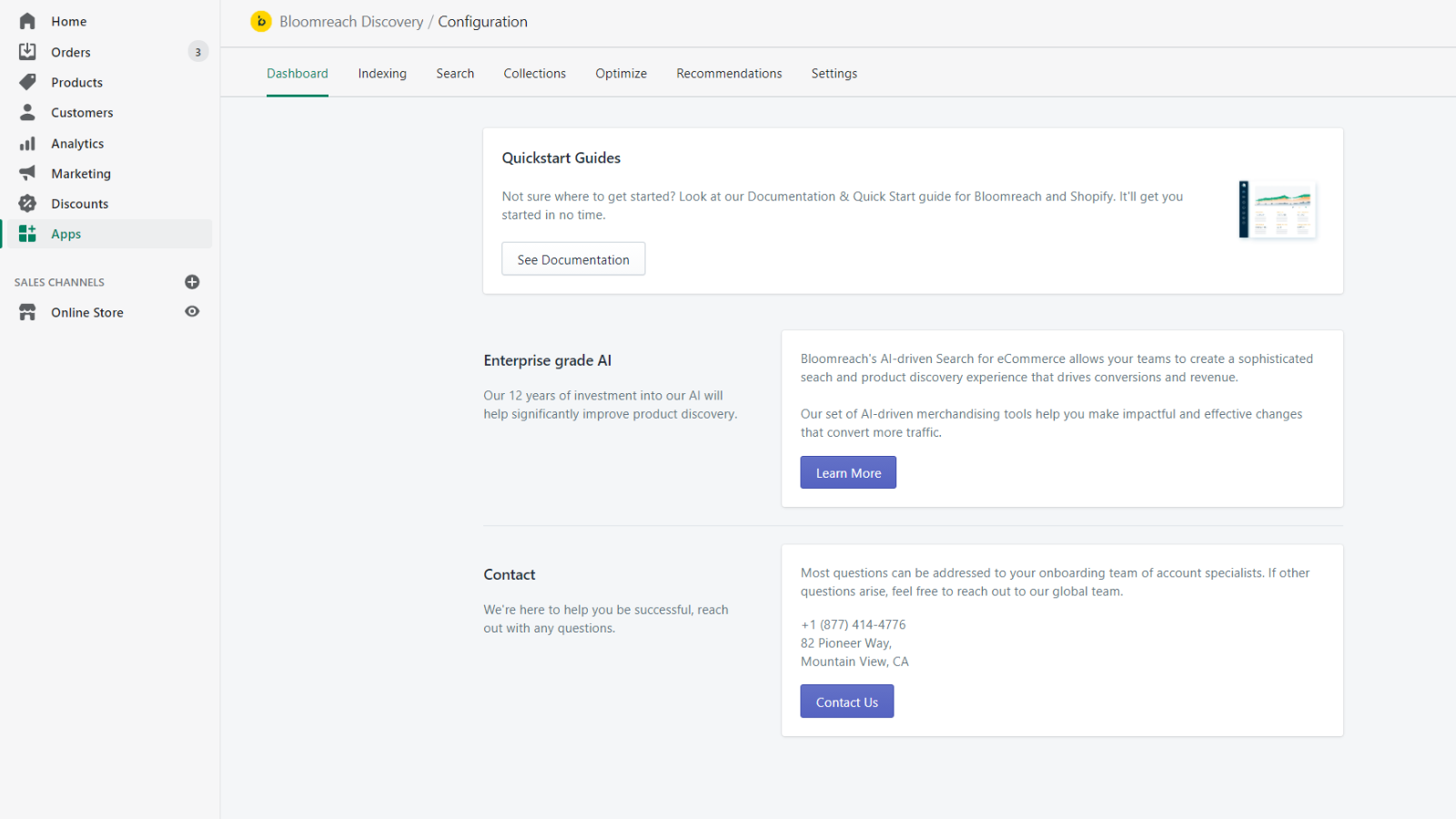Open Online Store sales channel
This screenshot has height=819, width=1456.
pyautogui.click(x=86, y=312)
